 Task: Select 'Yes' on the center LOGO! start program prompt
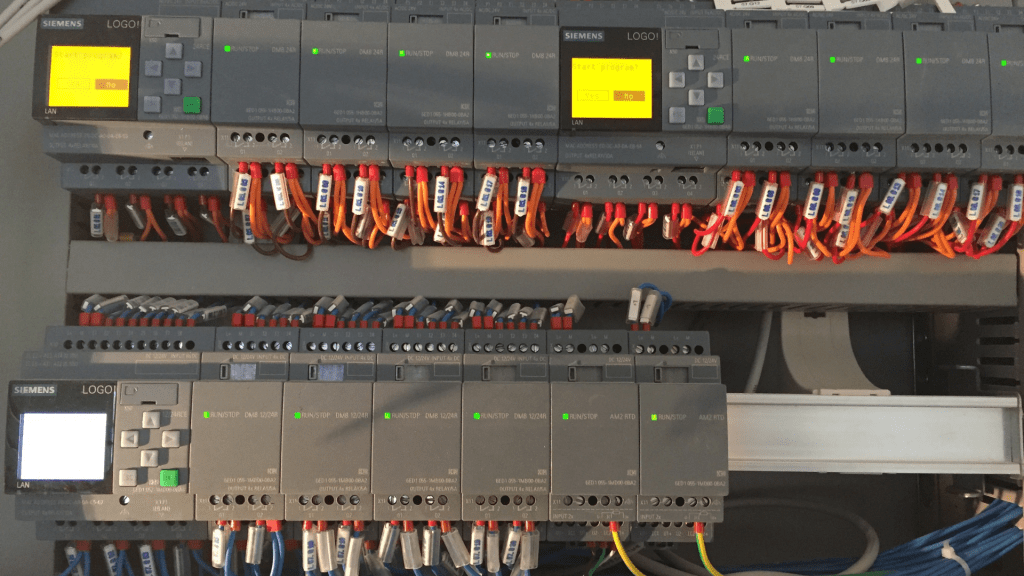click(593, 95)
